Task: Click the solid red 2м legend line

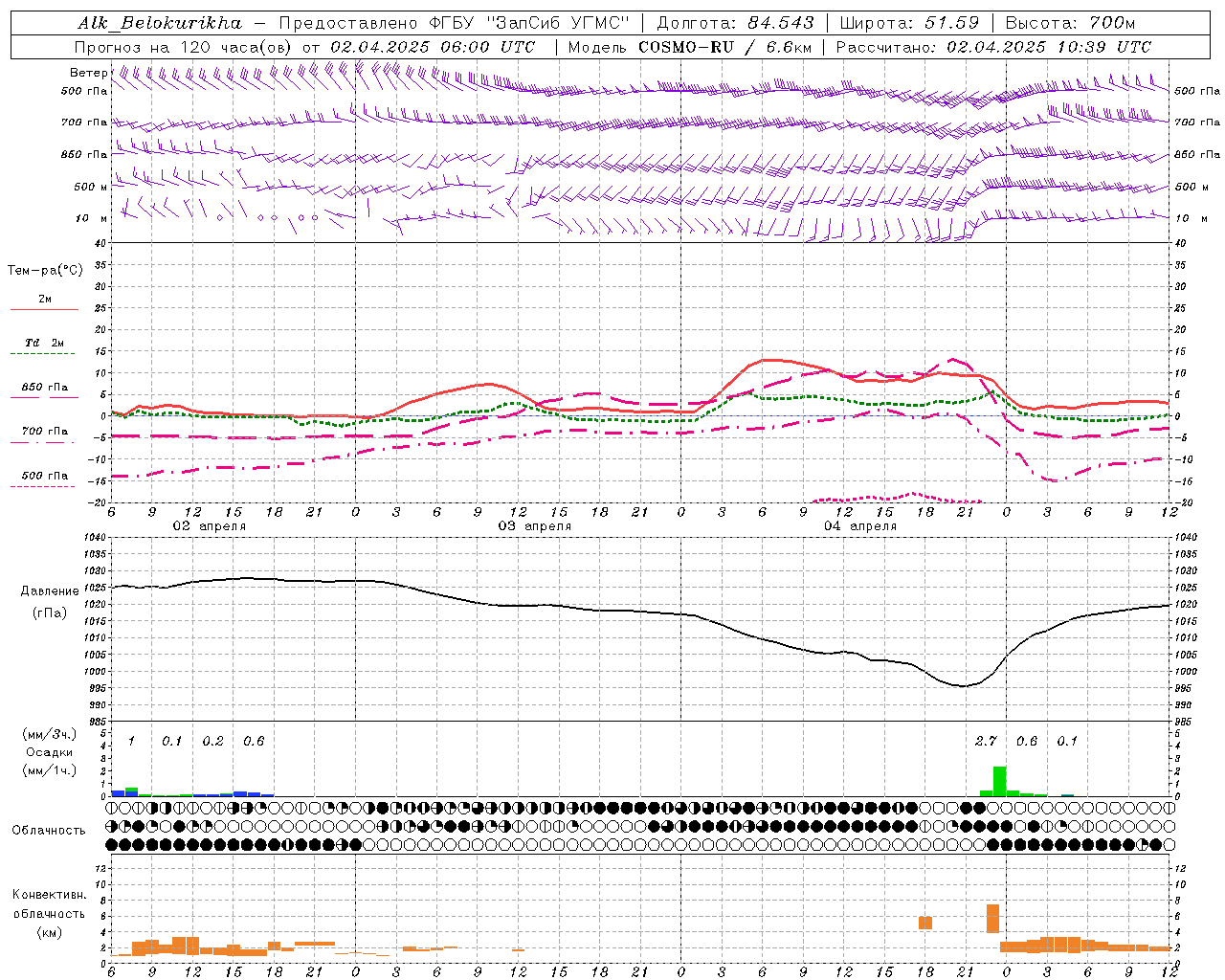Action: pyautogui.click(x=44, y=310)
